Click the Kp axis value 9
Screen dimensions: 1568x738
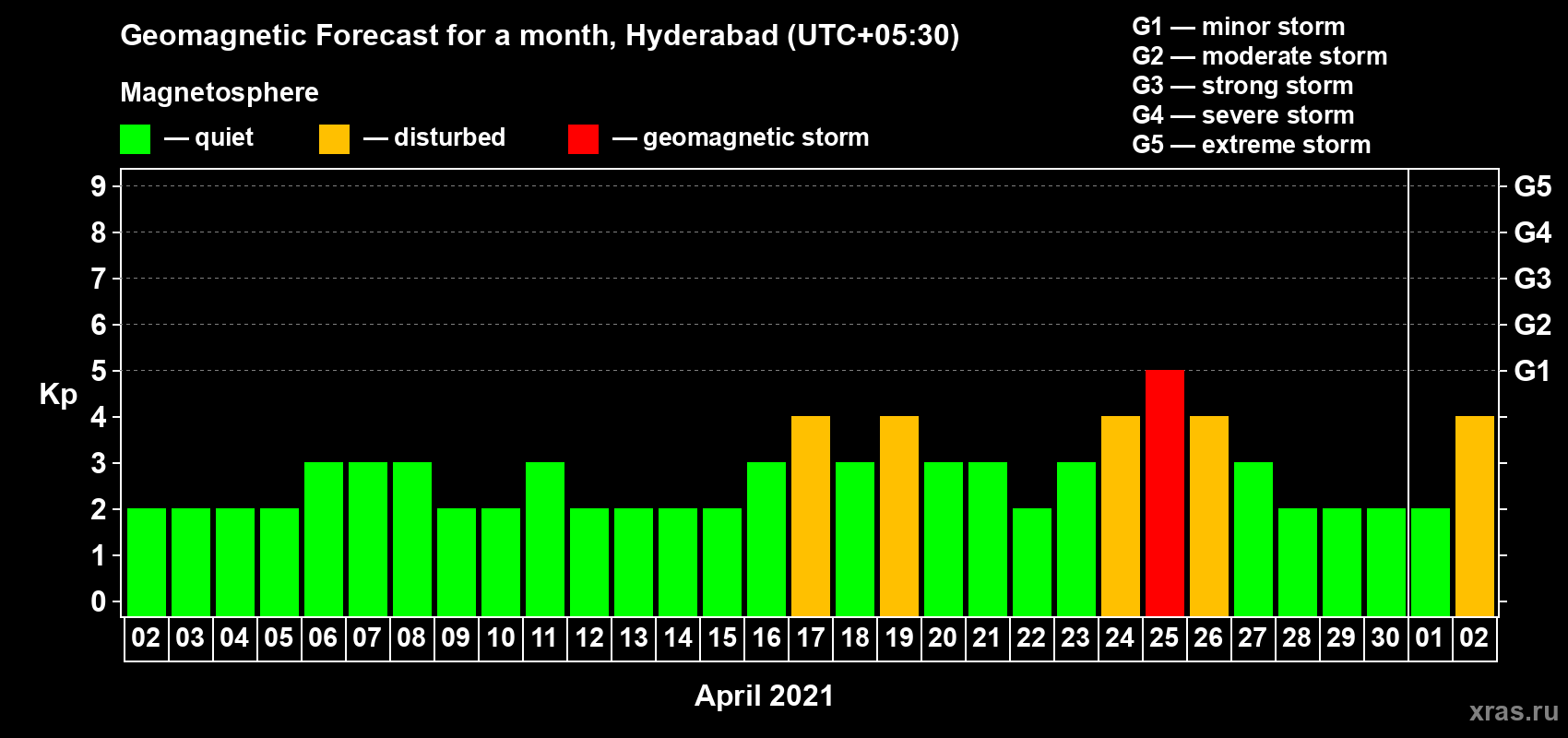pyautogui.click(x=99, y=186)
